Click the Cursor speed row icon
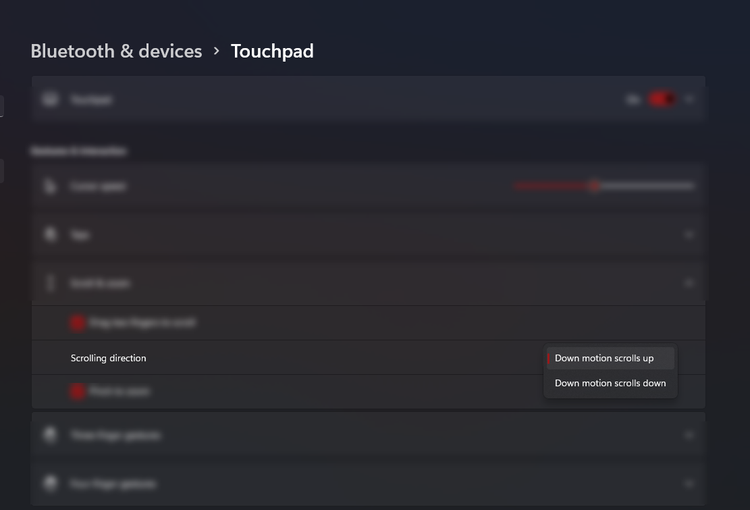 50,186
